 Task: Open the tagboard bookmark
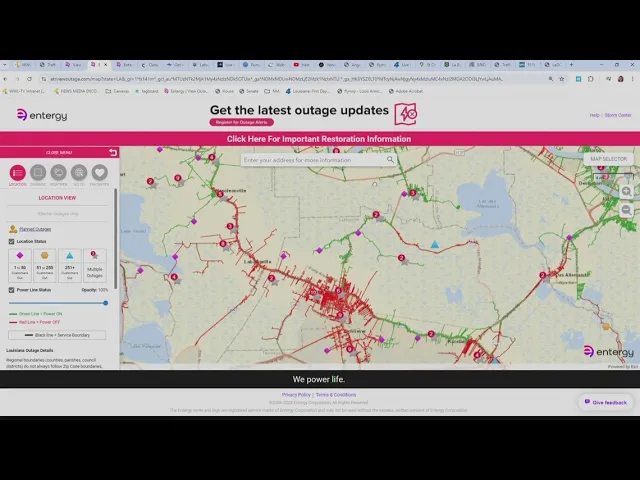click(146, 91)
